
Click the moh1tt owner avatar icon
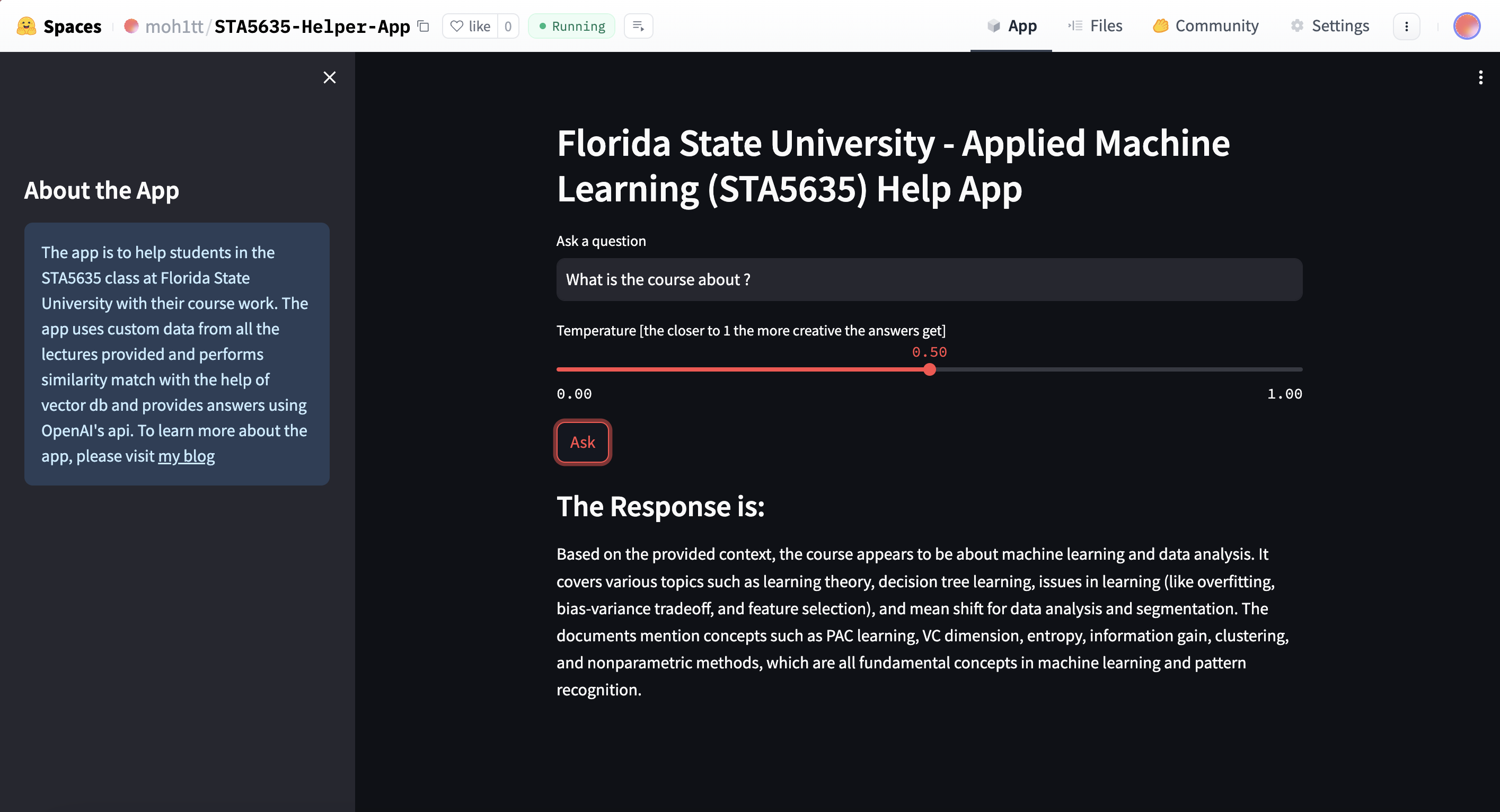131,26
